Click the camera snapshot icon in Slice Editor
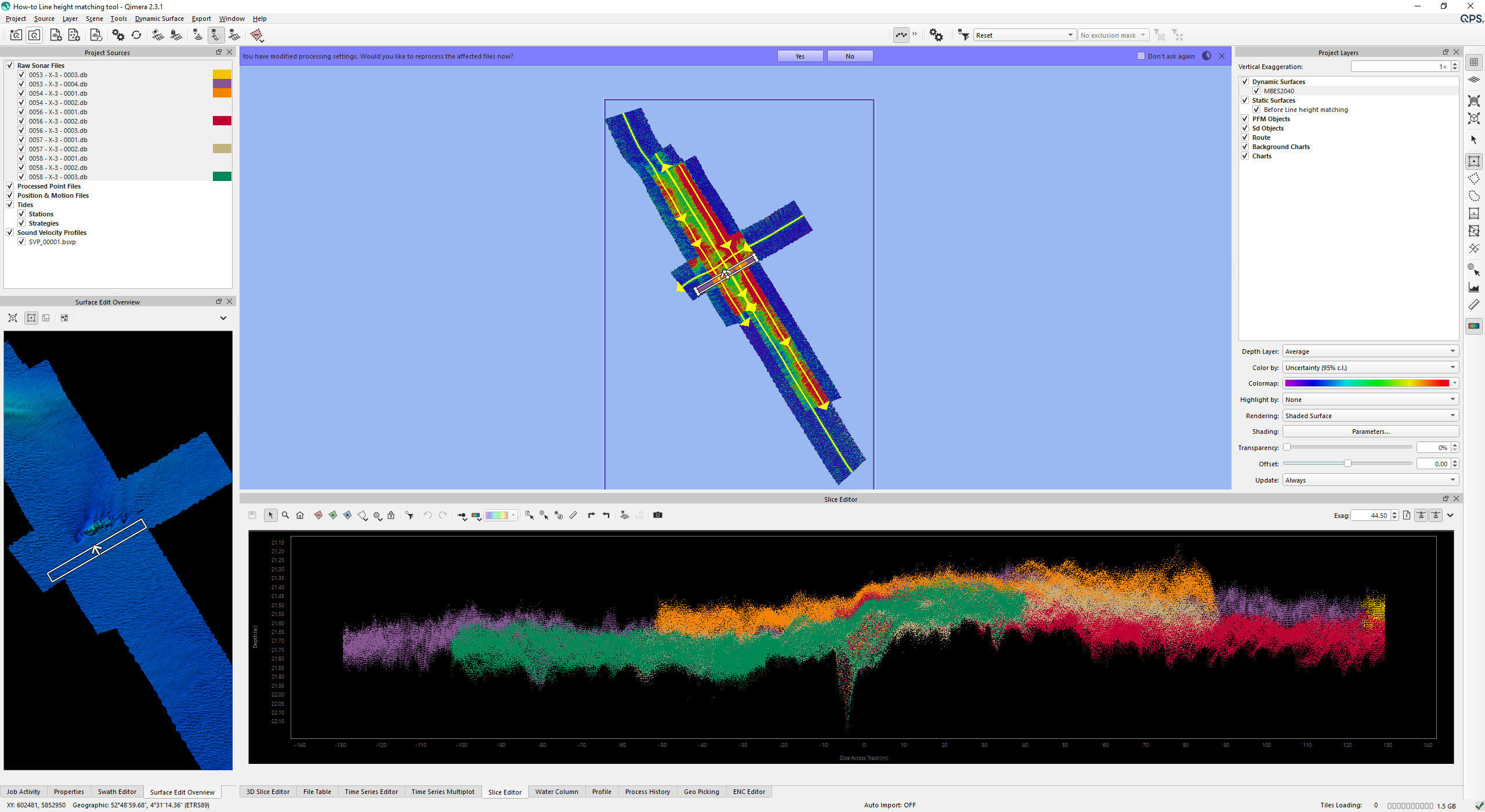Viewport: 1485px width, 812px height. (x=657, y=515)
